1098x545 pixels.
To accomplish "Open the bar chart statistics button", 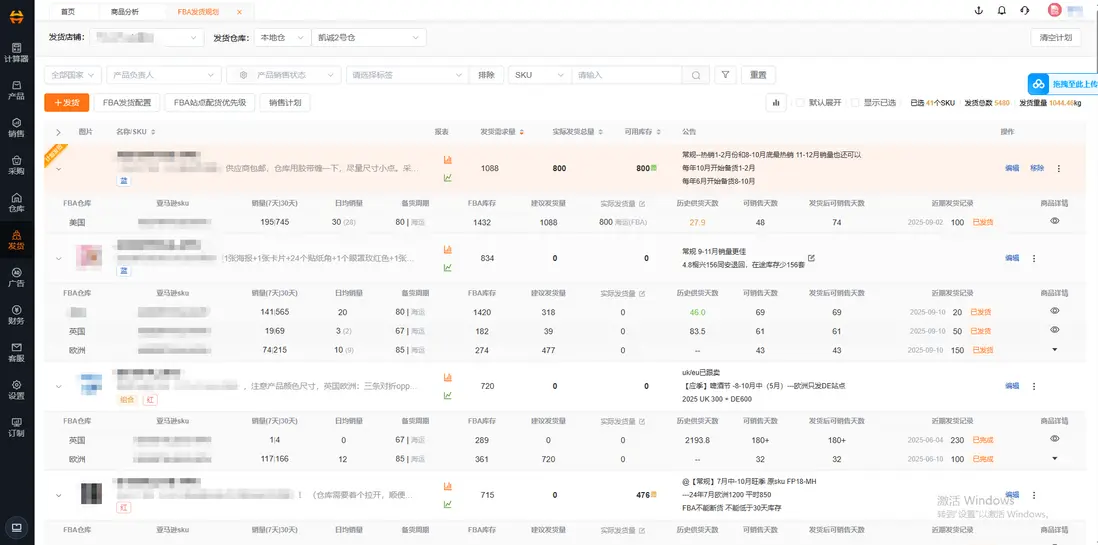I will (x=775, y=102).
